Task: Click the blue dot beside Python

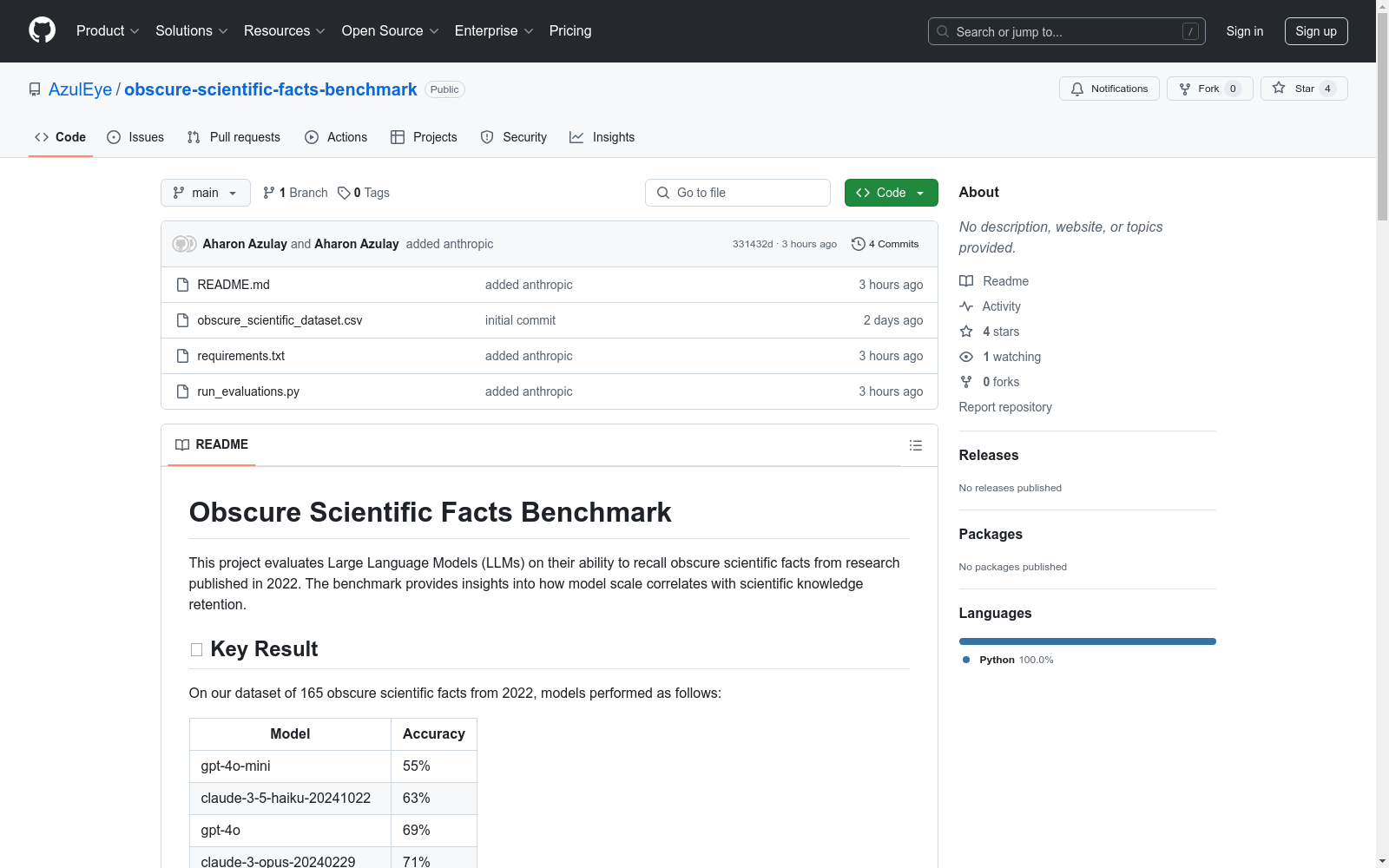Action: pos(966,660)
